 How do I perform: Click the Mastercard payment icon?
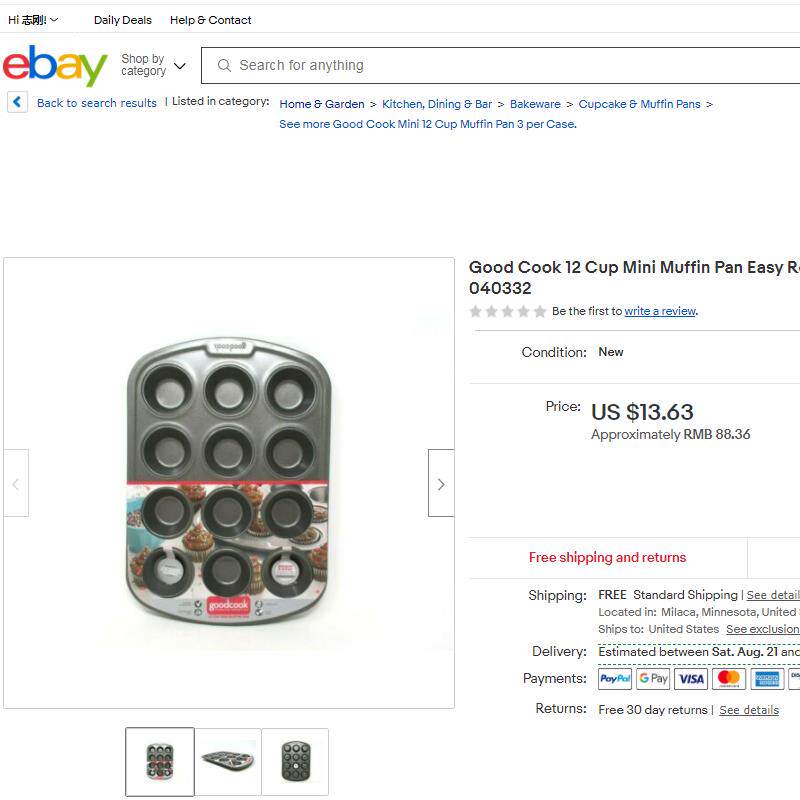click(729, 679)
